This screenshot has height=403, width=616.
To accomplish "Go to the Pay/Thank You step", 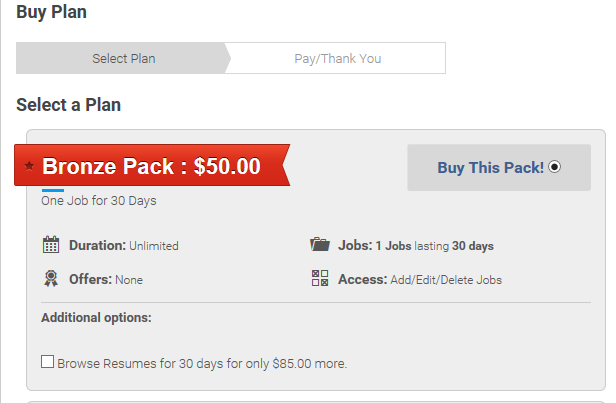I will (x=338, y=58).
